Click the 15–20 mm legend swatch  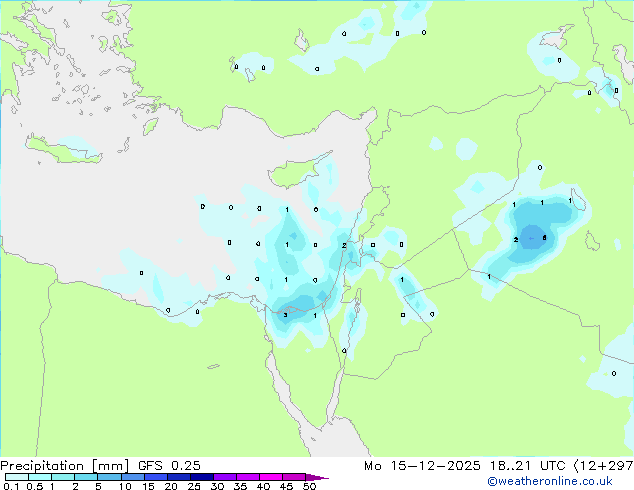(155, 477)
